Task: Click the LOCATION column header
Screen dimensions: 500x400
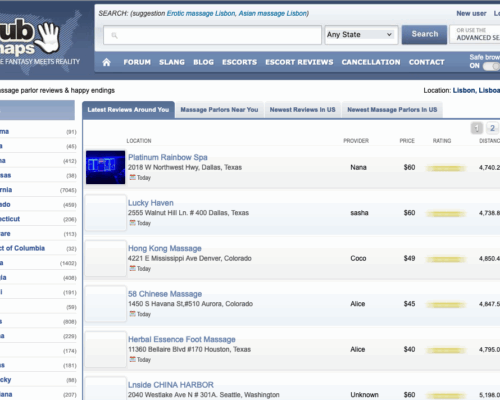Action: 139,141
